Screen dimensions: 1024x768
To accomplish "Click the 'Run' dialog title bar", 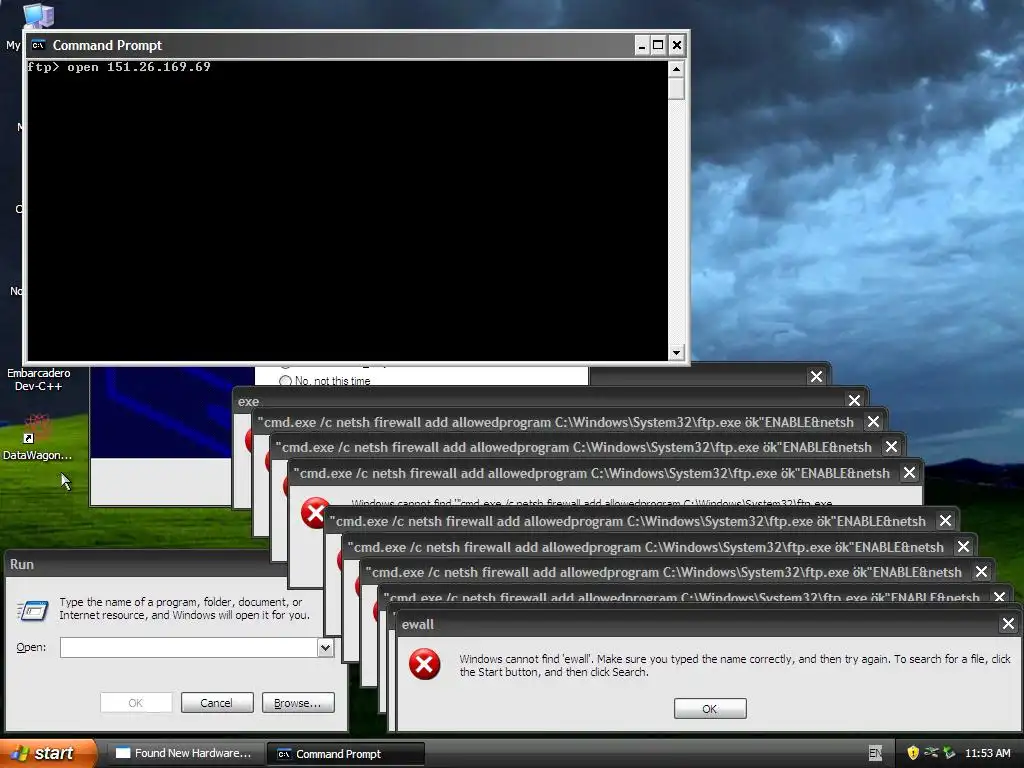I will pyautogui.click(x=144, y=564).
